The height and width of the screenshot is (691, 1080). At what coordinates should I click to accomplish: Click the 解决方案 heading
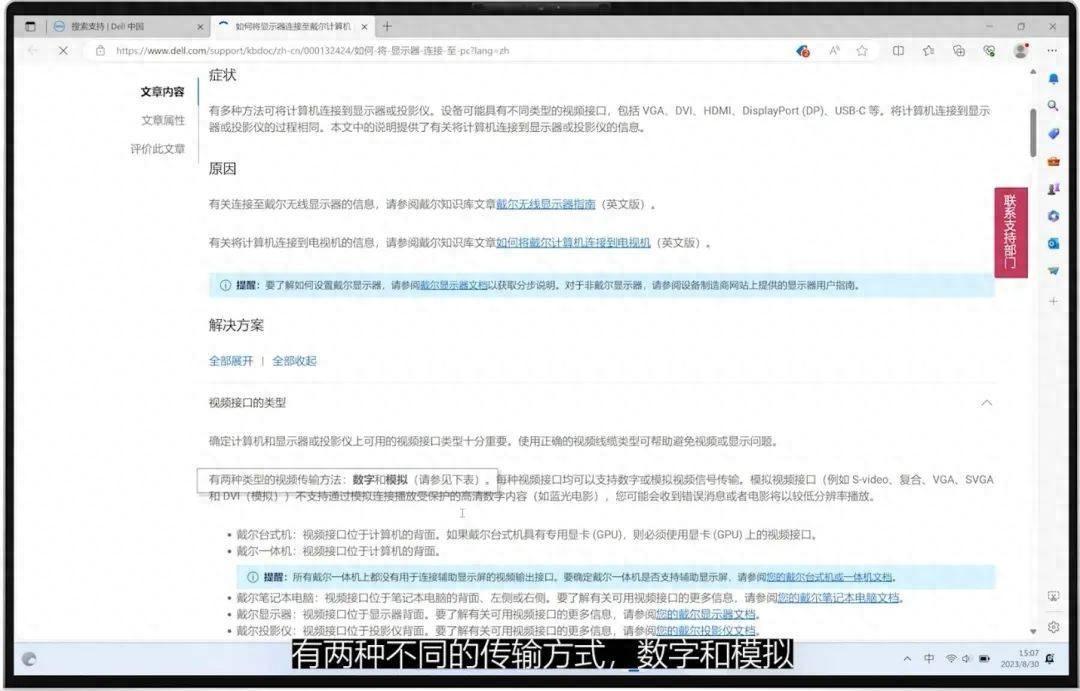[x=236, y=325]
